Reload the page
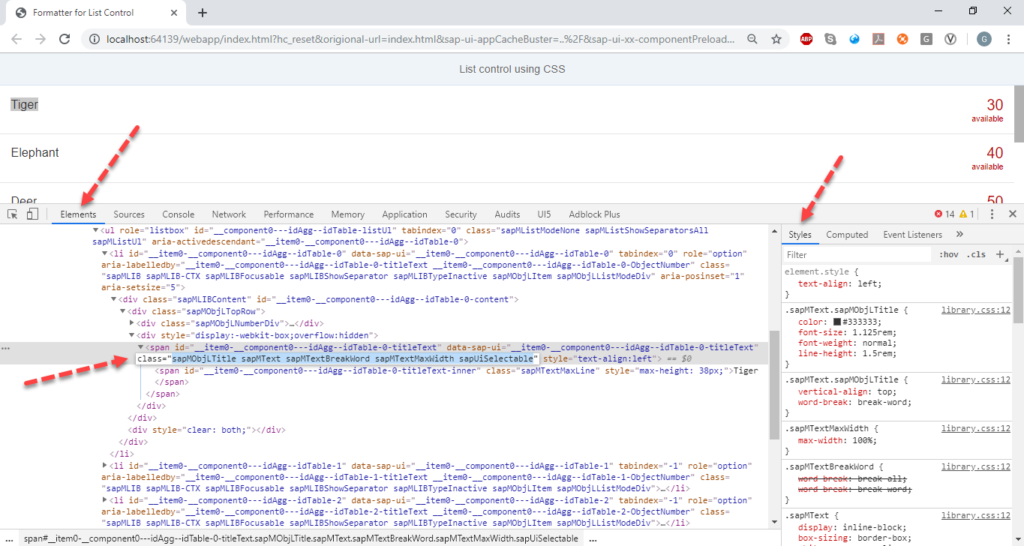The width and height of the screenshot is (1024, 546). (x=64, y=39)
